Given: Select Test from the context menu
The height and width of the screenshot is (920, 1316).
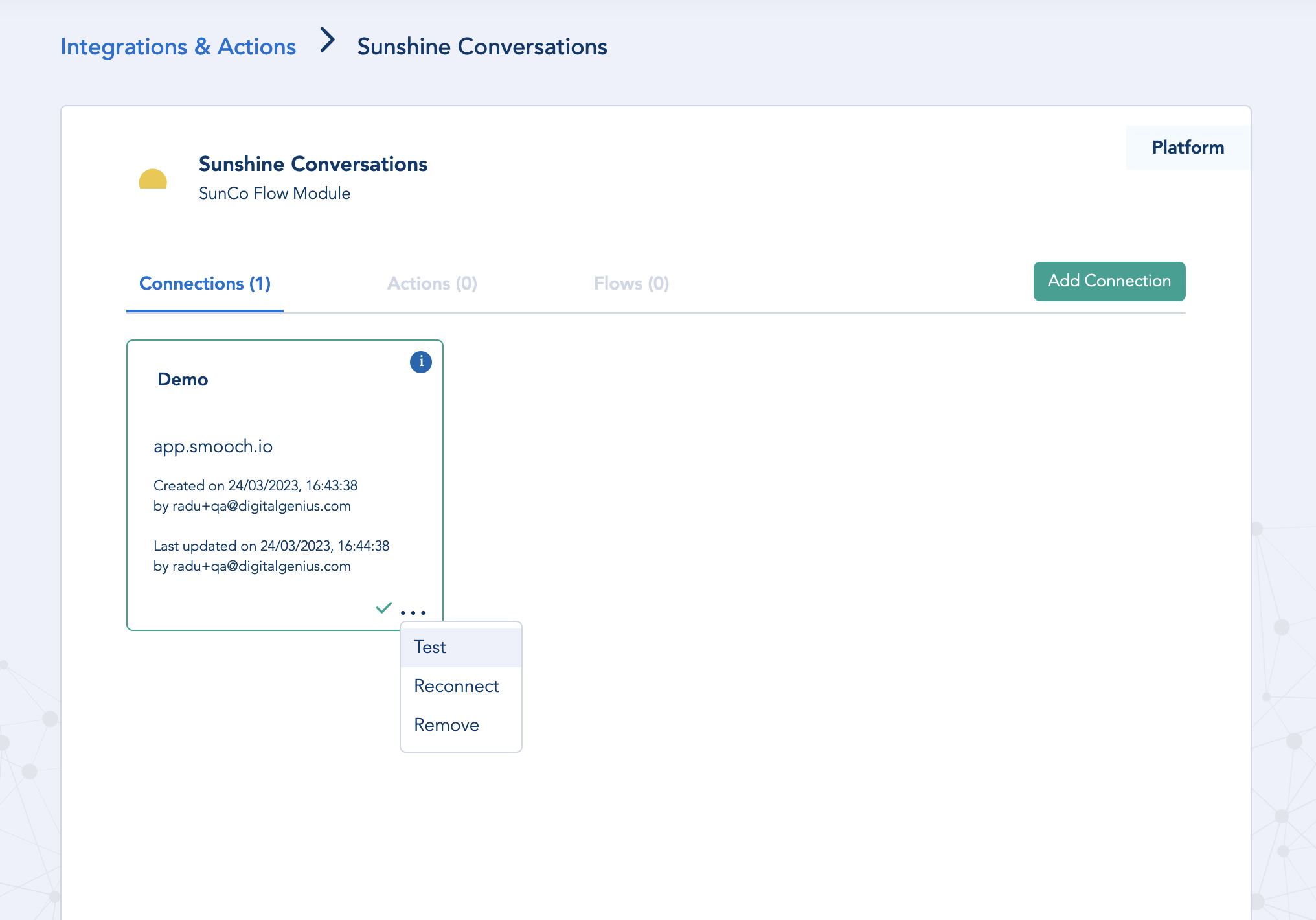Looking at the screenshot, I should [x=461, y=647].
